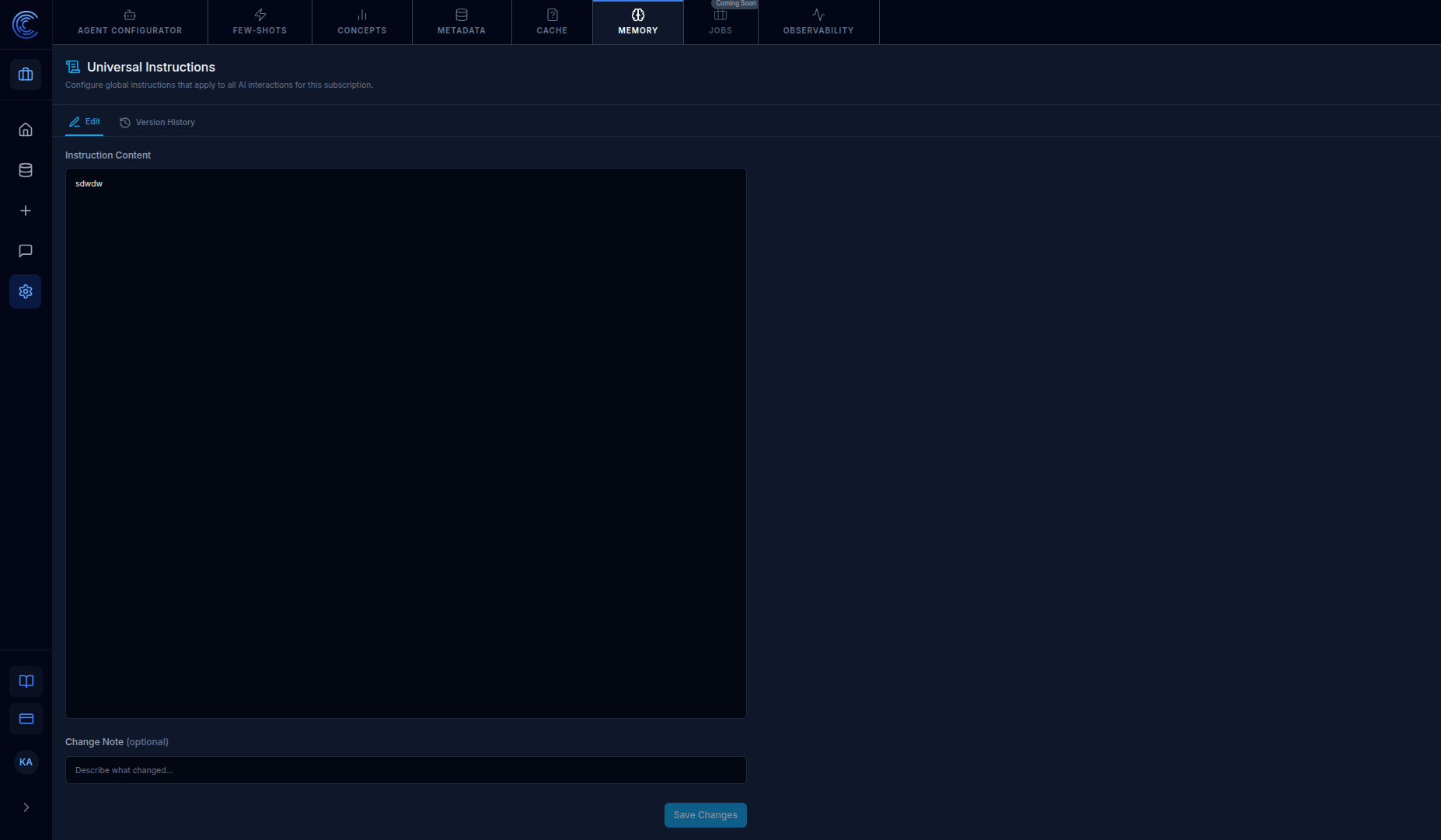This screenshot has width=1441, height=840.
Task: Open the book documentation icon
Action: (26, 681)
